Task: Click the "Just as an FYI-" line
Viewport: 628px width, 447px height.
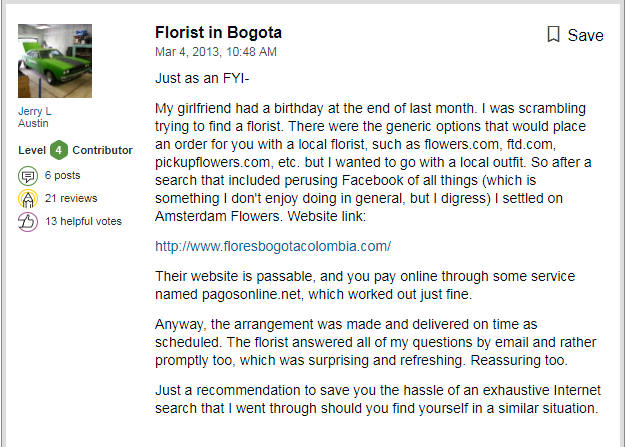Action: 204,77
